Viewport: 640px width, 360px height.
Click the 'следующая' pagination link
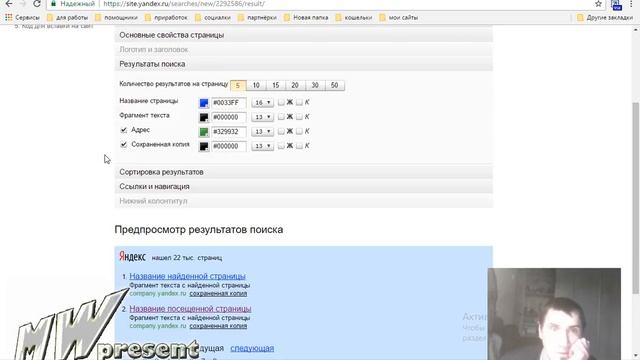(x=252, y=349)
